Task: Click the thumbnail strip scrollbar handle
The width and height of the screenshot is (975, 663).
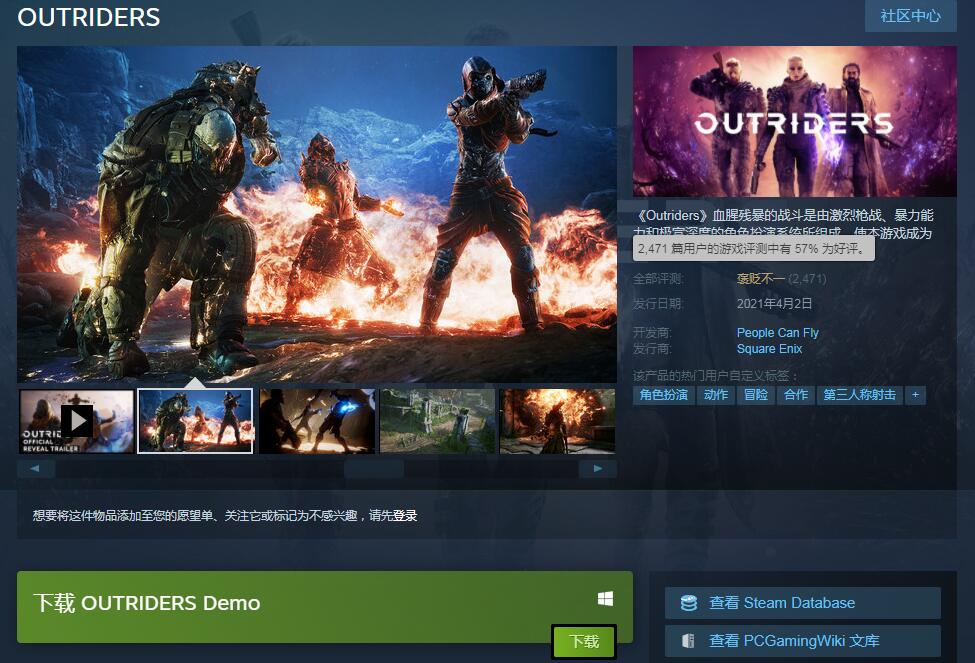Action: [373, 468]
